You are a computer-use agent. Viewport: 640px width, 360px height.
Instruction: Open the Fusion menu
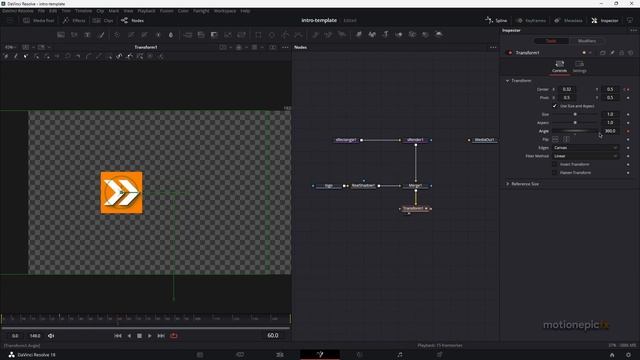166,11
